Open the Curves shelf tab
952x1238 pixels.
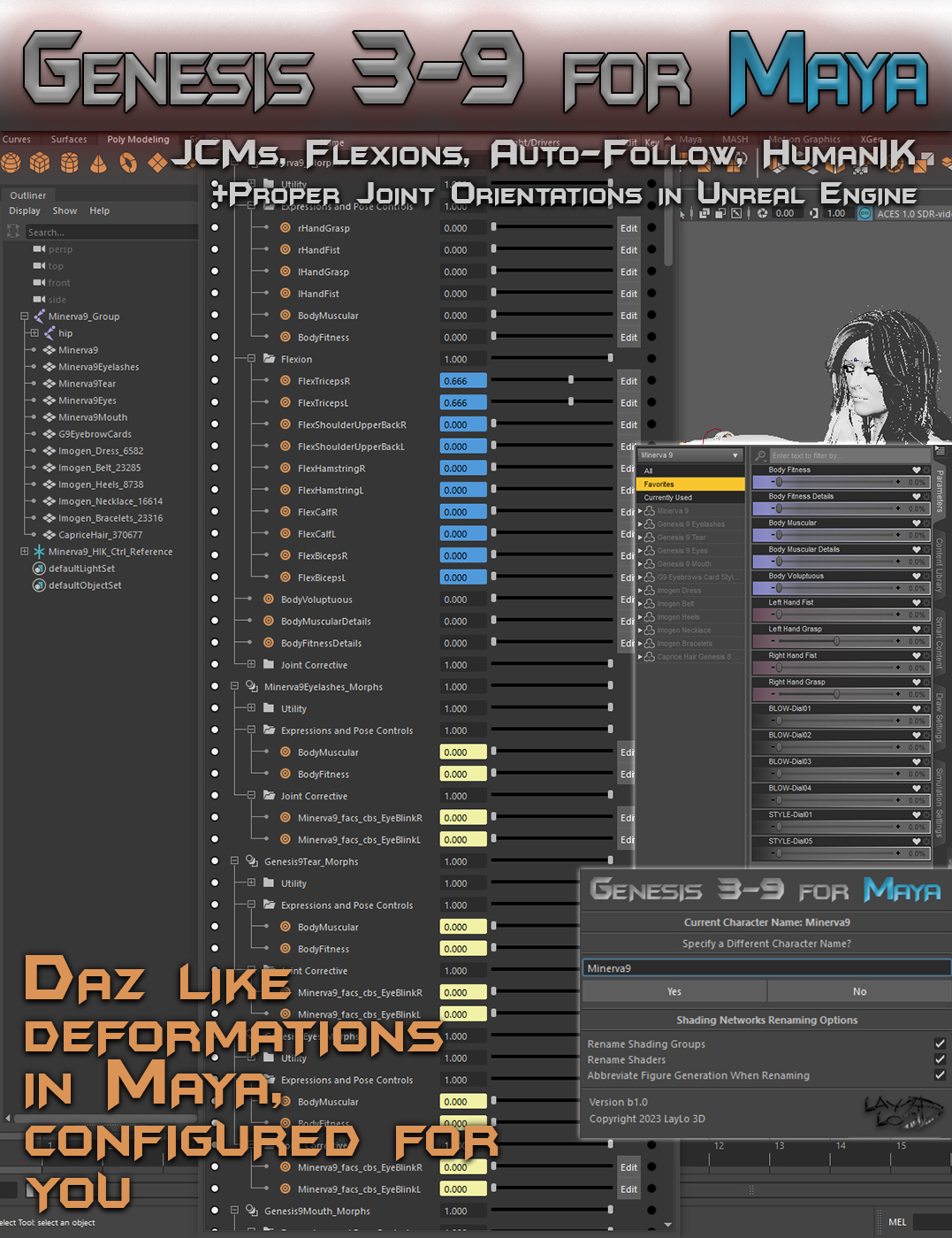[17, 139]
